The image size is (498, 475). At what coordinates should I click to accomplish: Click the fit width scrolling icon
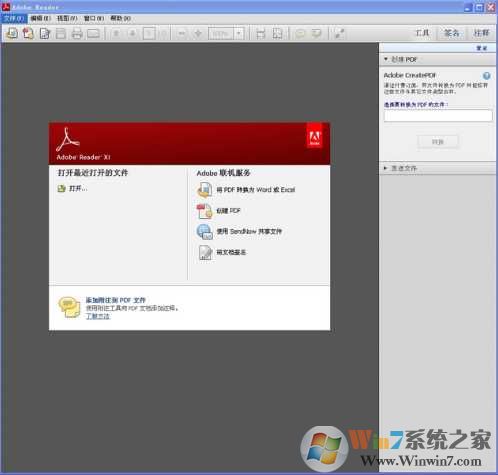coord(261,33)
